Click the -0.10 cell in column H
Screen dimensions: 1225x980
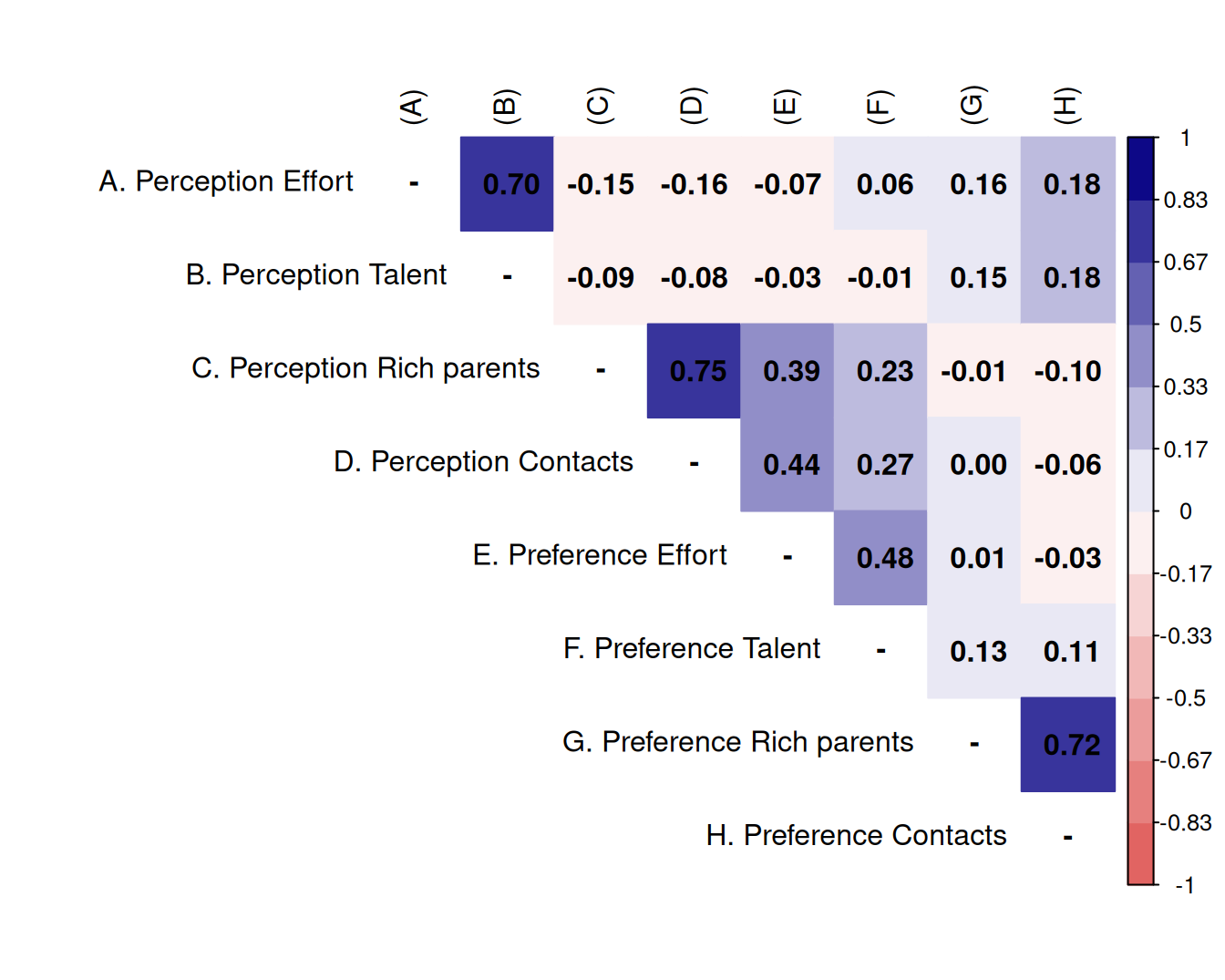click(1068, 371)
